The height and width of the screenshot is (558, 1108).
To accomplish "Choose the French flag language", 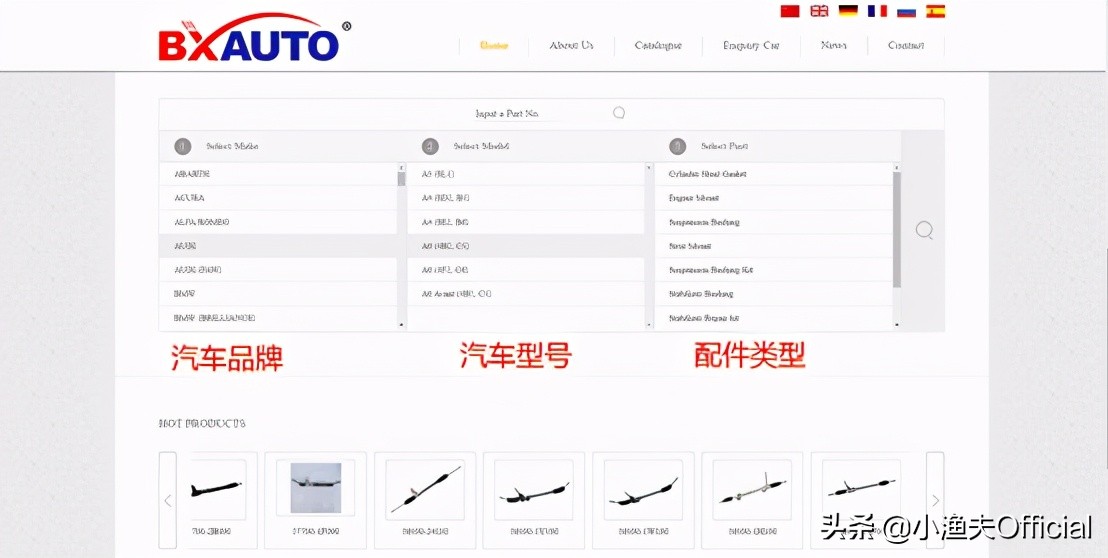I will pyautogui.click(x=877, y=11).
